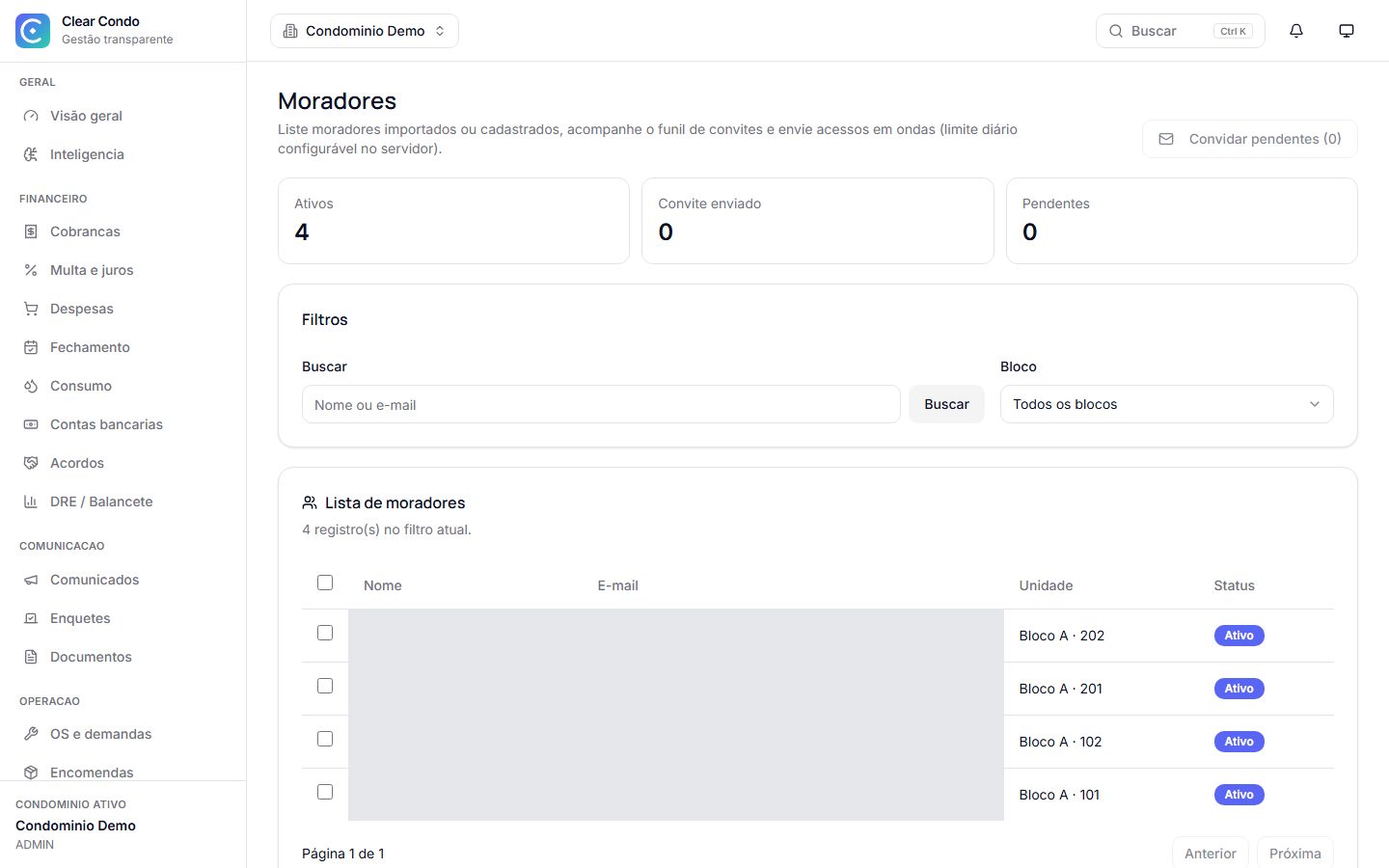Image resolution: width=1389 pixels, height=868 pixels.
Task: Check the row for Bloco A · 202
Action: [325, 633]
